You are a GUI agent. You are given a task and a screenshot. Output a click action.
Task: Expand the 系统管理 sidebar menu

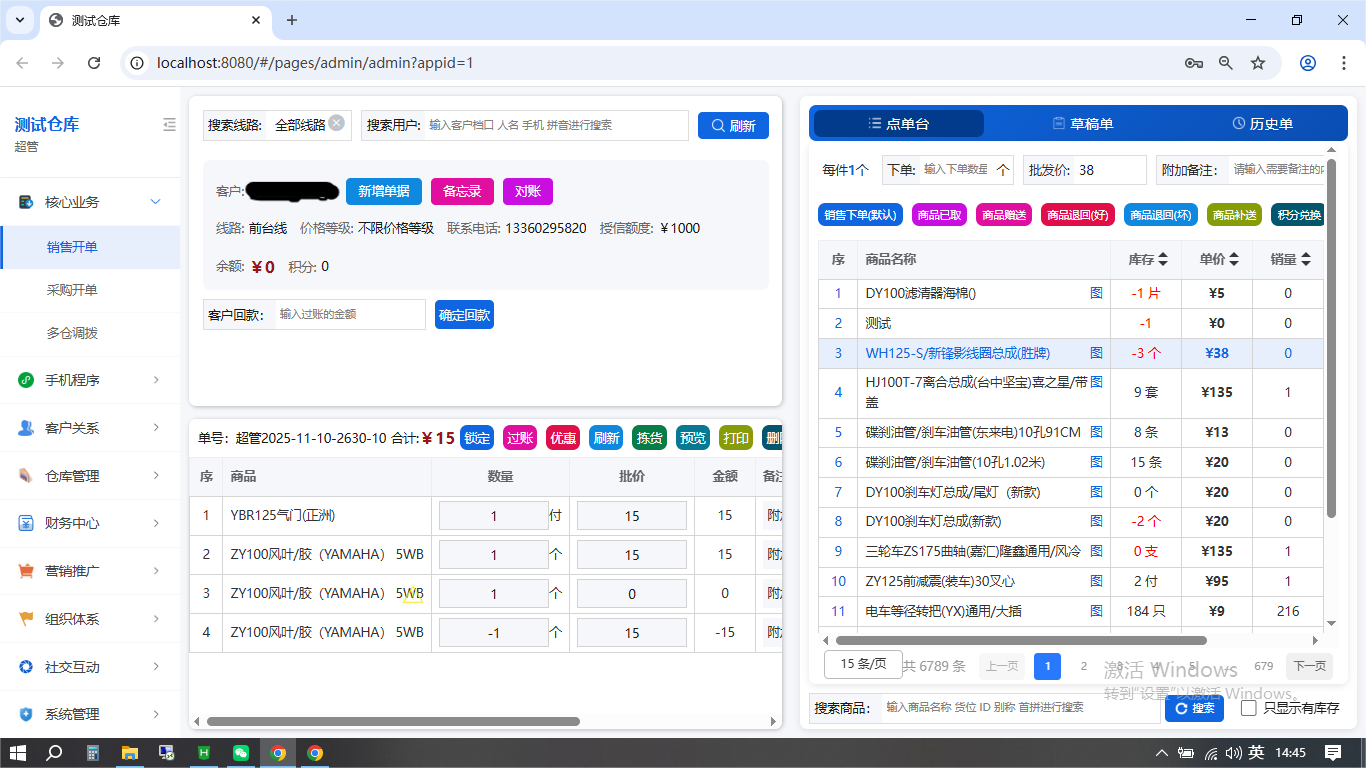point(90,714)
